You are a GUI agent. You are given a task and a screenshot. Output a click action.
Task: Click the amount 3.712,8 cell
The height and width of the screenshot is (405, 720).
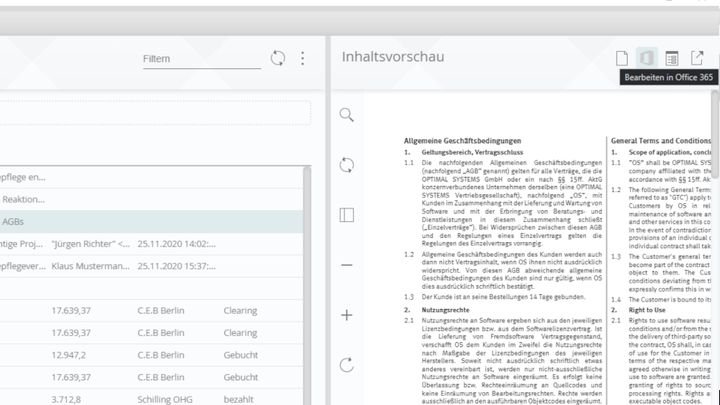(x=66, y=399)
